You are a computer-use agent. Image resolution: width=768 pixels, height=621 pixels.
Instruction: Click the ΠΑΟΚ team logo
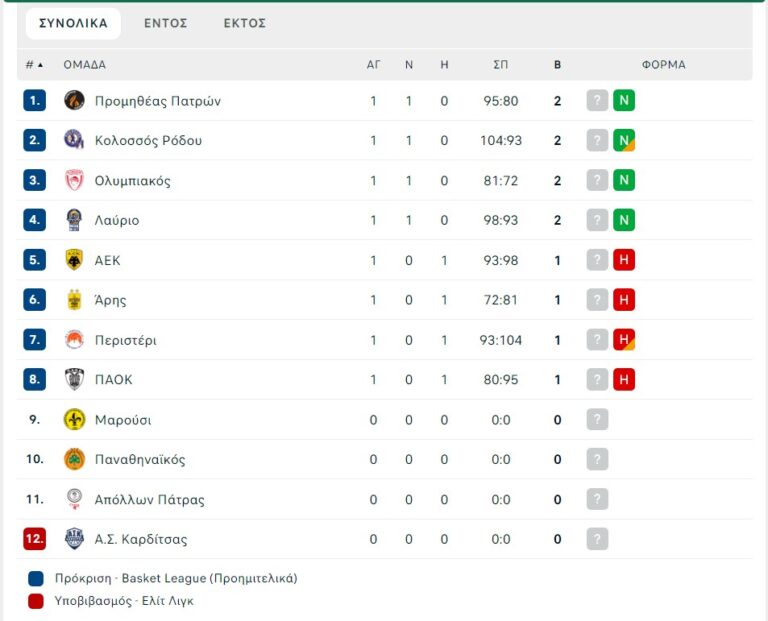[x=74, y=380]
